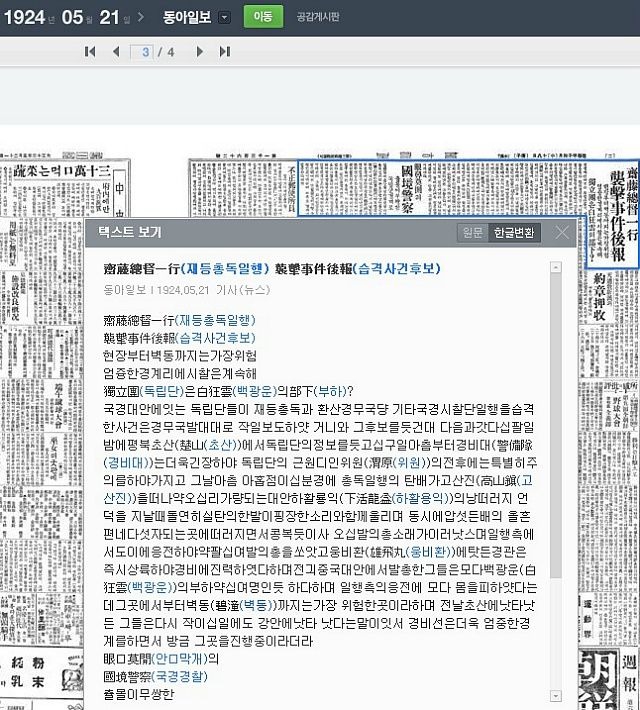Click the 동아일보 1924.05.21 byline text
Image resolution: width=640 pixels, height=710 pixels.
[187, 290]
